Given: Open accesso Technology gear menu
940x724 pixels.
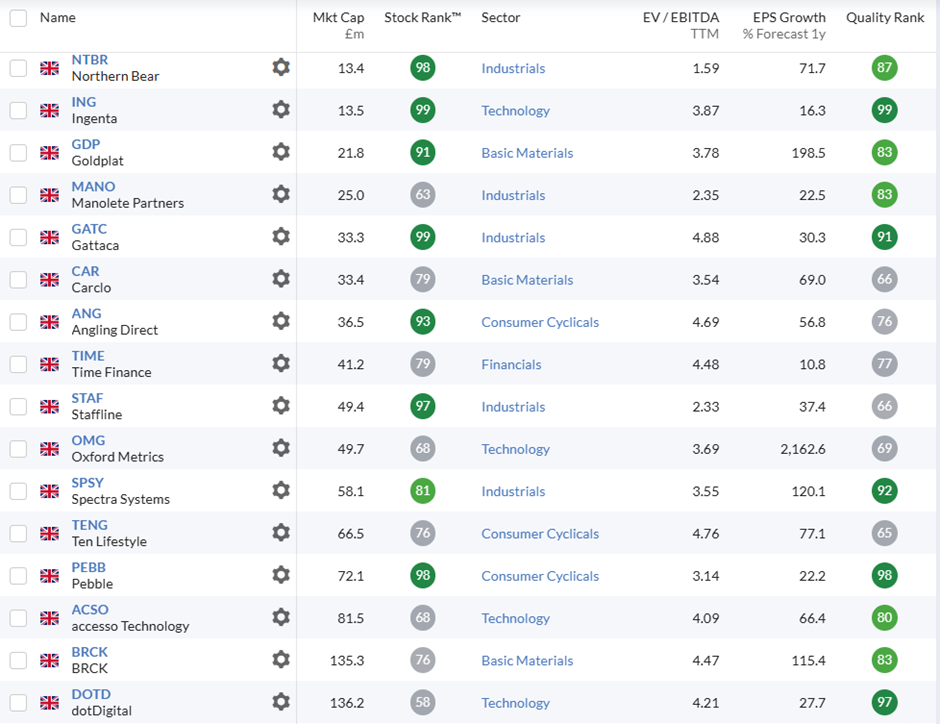Looking at the screenshot, I should [281, 617].
